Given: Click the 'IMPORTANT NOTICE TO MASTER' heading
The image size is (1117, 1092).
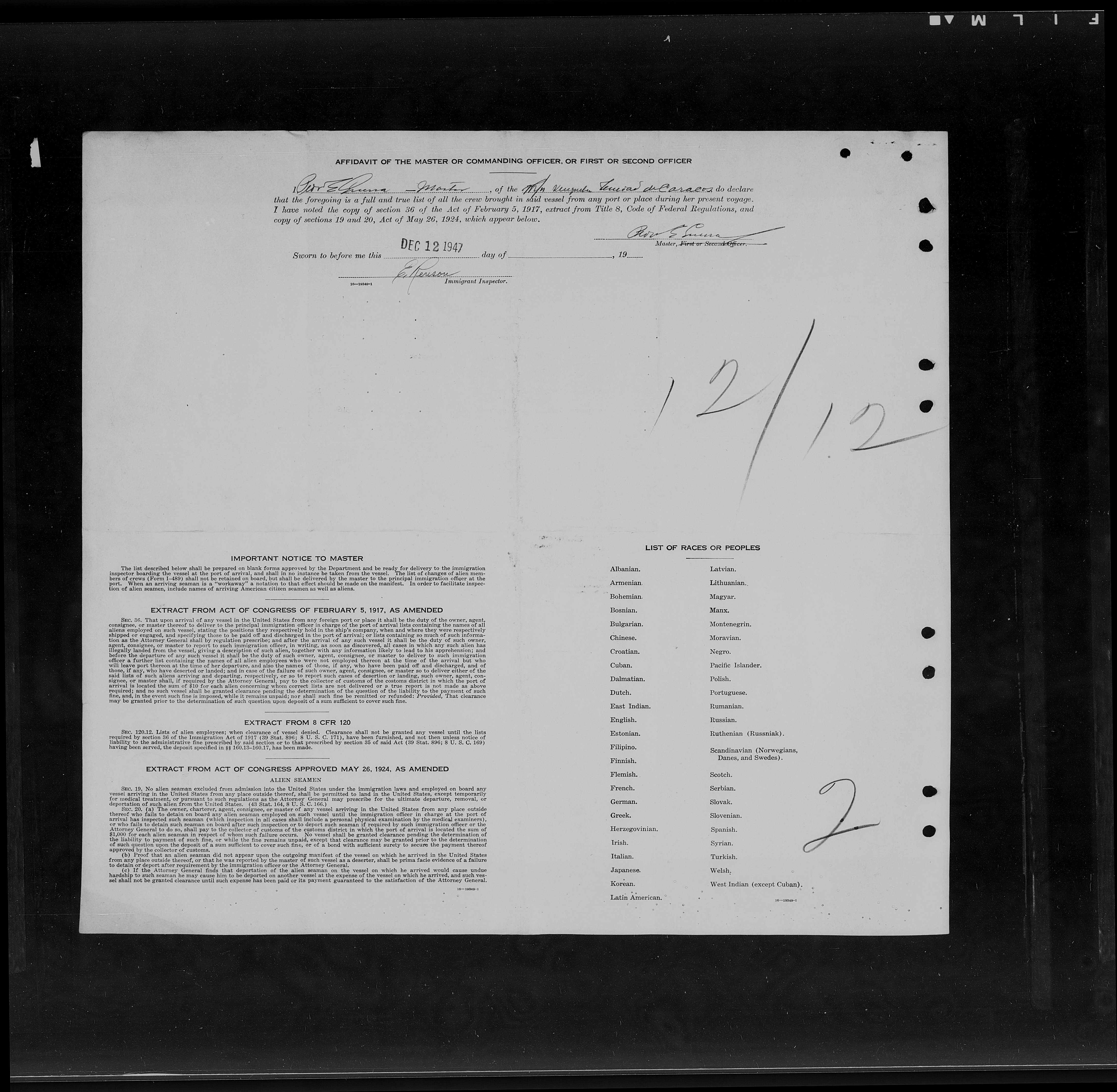Looking at the screenshot, I should [296, 558].
